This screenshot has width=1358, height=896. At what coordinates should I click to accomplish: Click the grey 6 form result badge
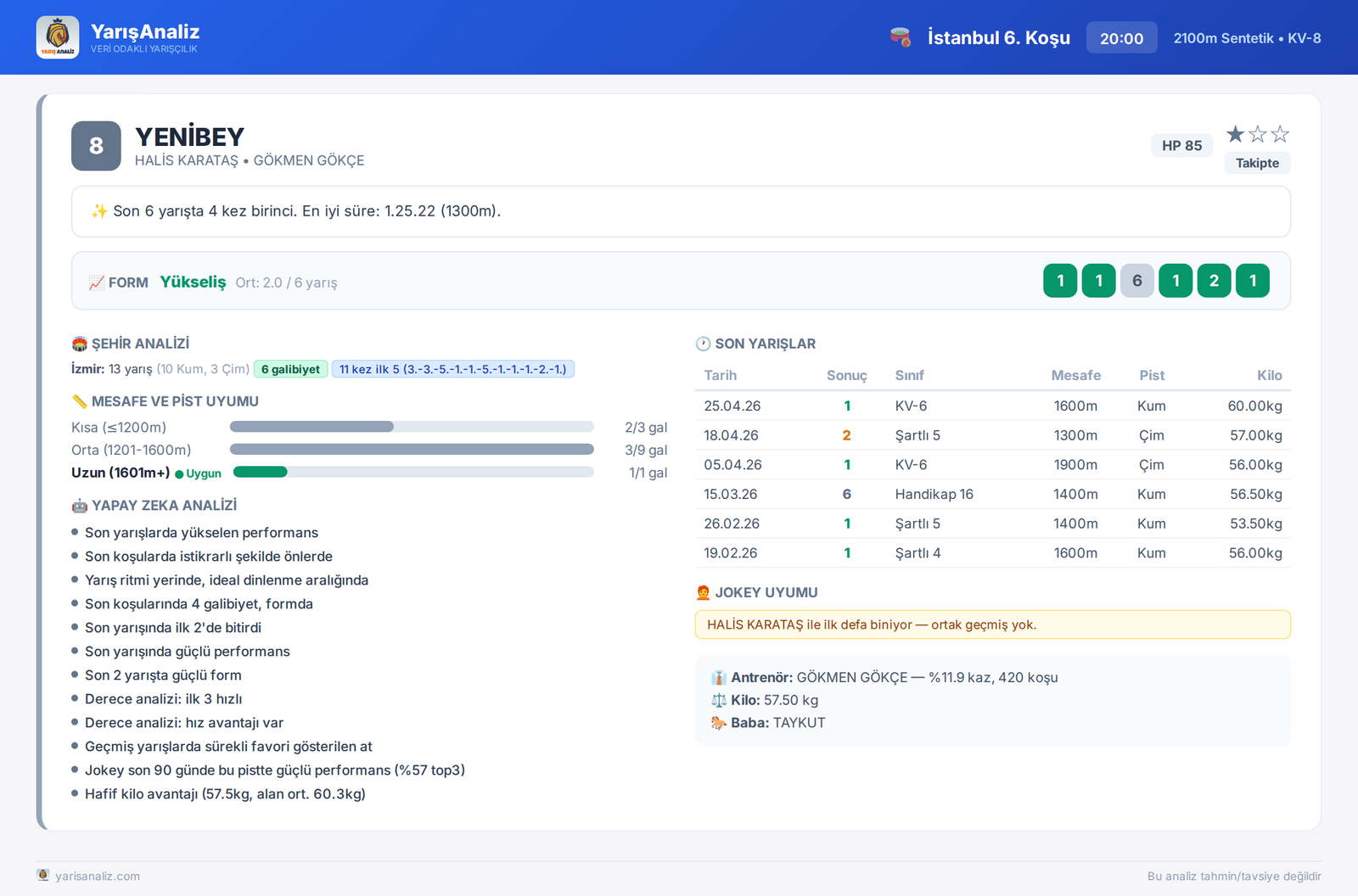coord(1137,281)
